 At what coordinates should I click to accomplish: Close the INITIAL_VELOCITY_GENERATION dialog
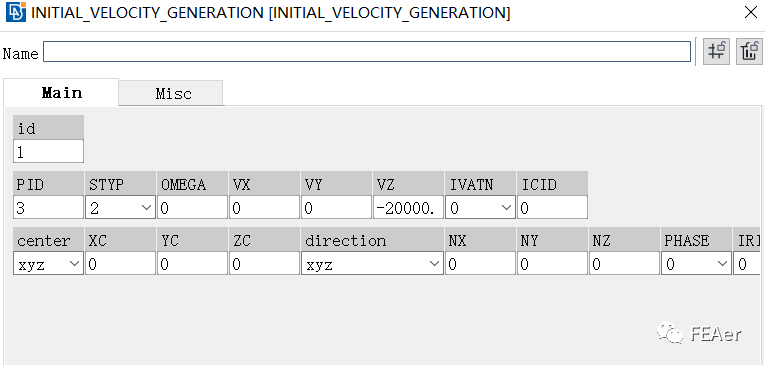(751, 13)
